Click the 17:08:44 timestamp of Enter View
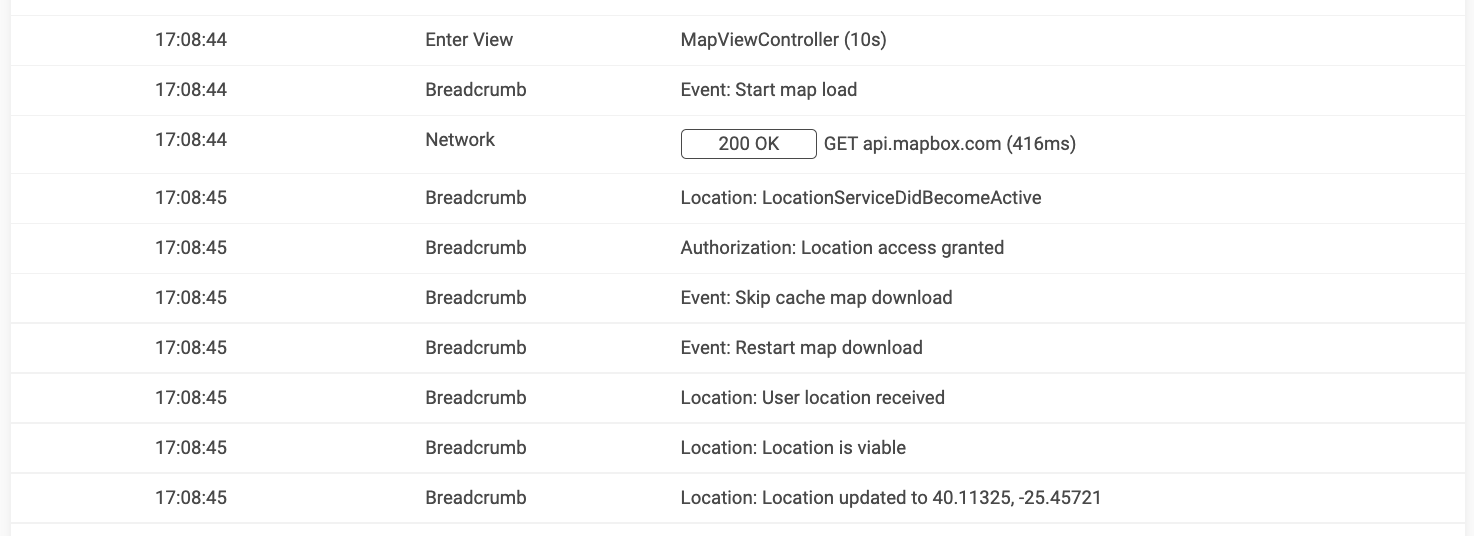This screenshot has width=1474, height=536. click(x=191, y=40)
